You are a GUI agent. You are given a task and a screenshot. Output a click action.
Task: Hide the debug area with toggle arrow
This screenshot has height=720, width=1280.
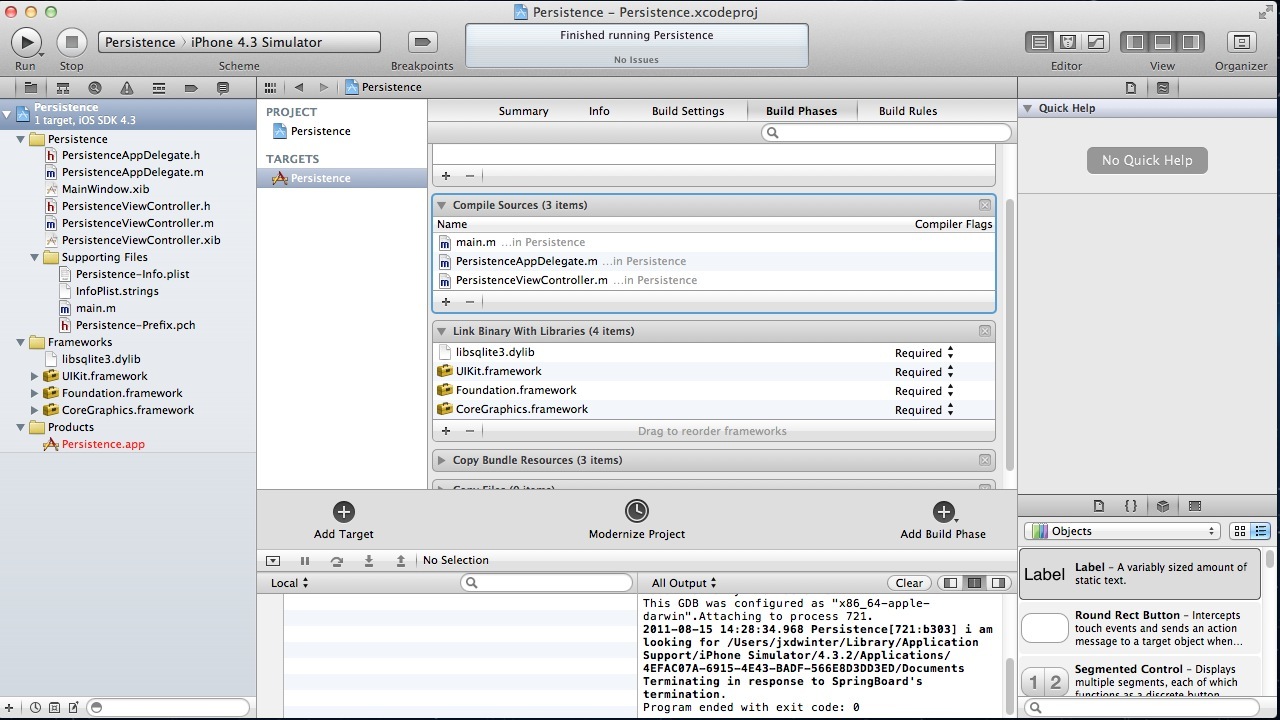coord(273,561)
